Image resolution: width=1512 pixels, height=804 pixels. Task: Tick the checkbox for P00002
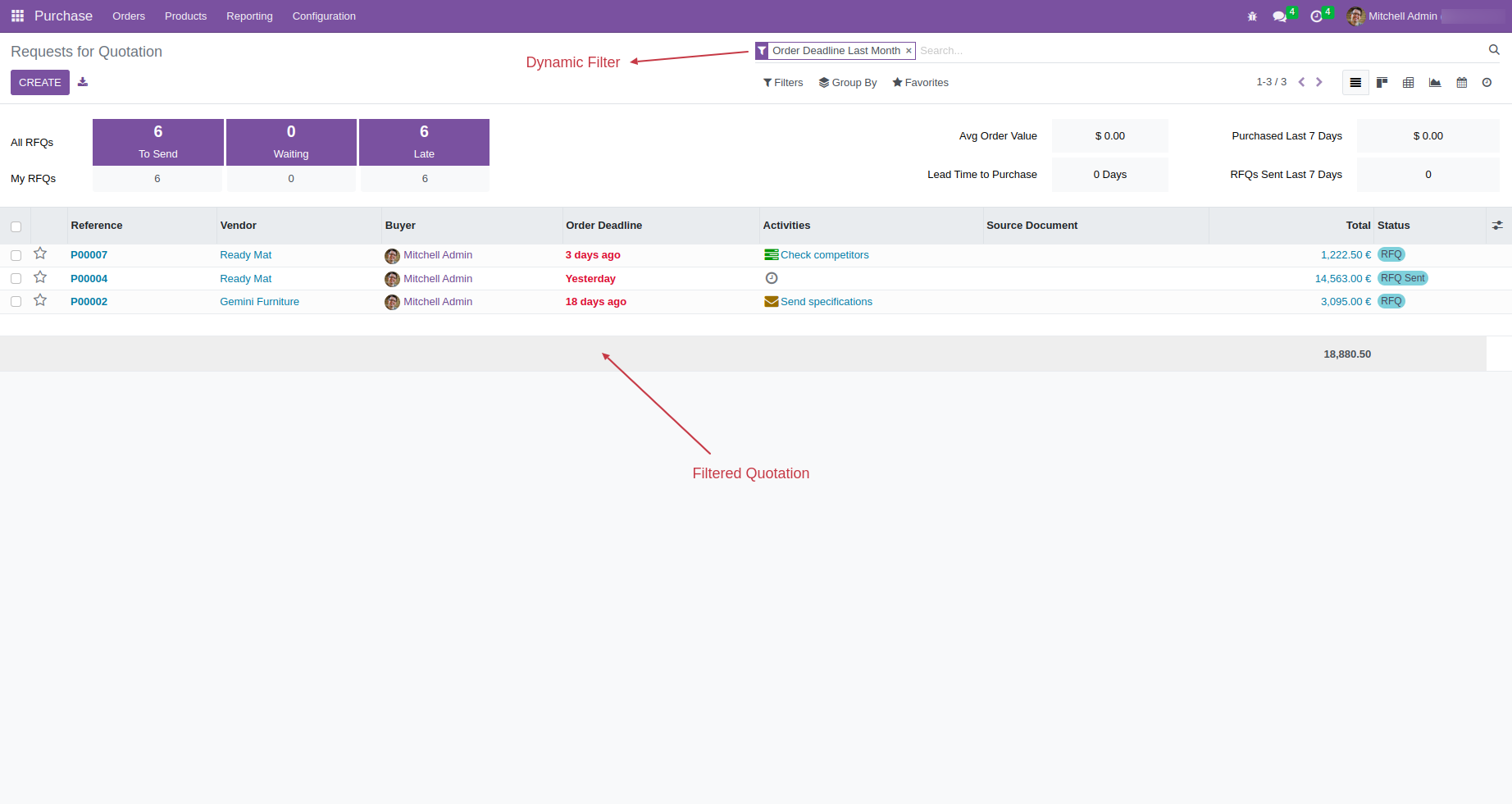pyautogui.click(x=16, y=302)
